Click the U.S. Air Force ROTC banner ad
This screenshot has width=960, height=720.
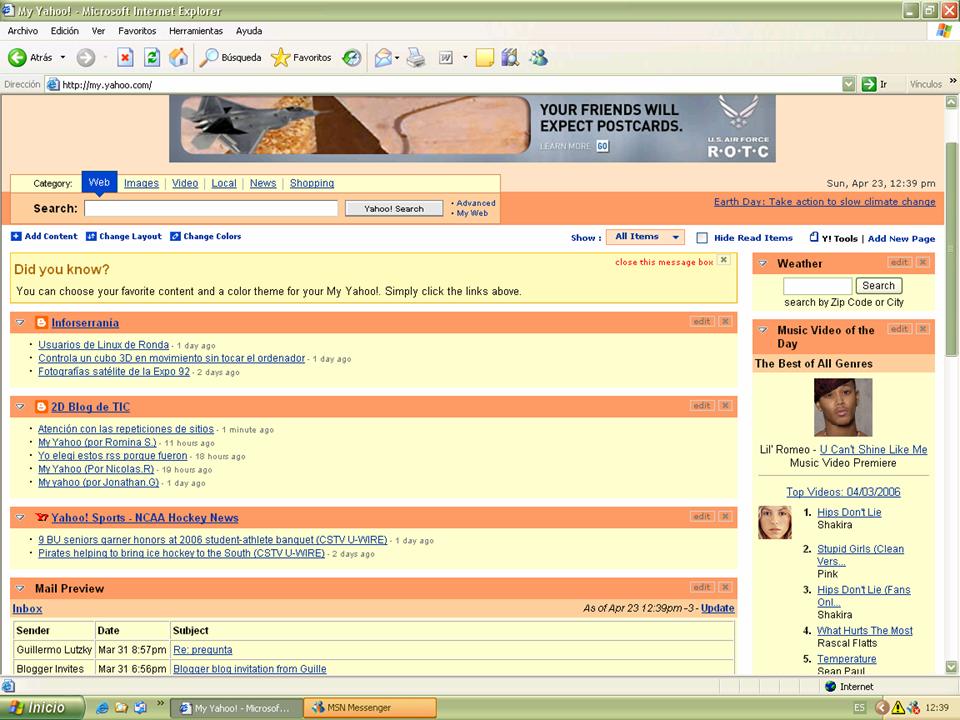[472, 129]
